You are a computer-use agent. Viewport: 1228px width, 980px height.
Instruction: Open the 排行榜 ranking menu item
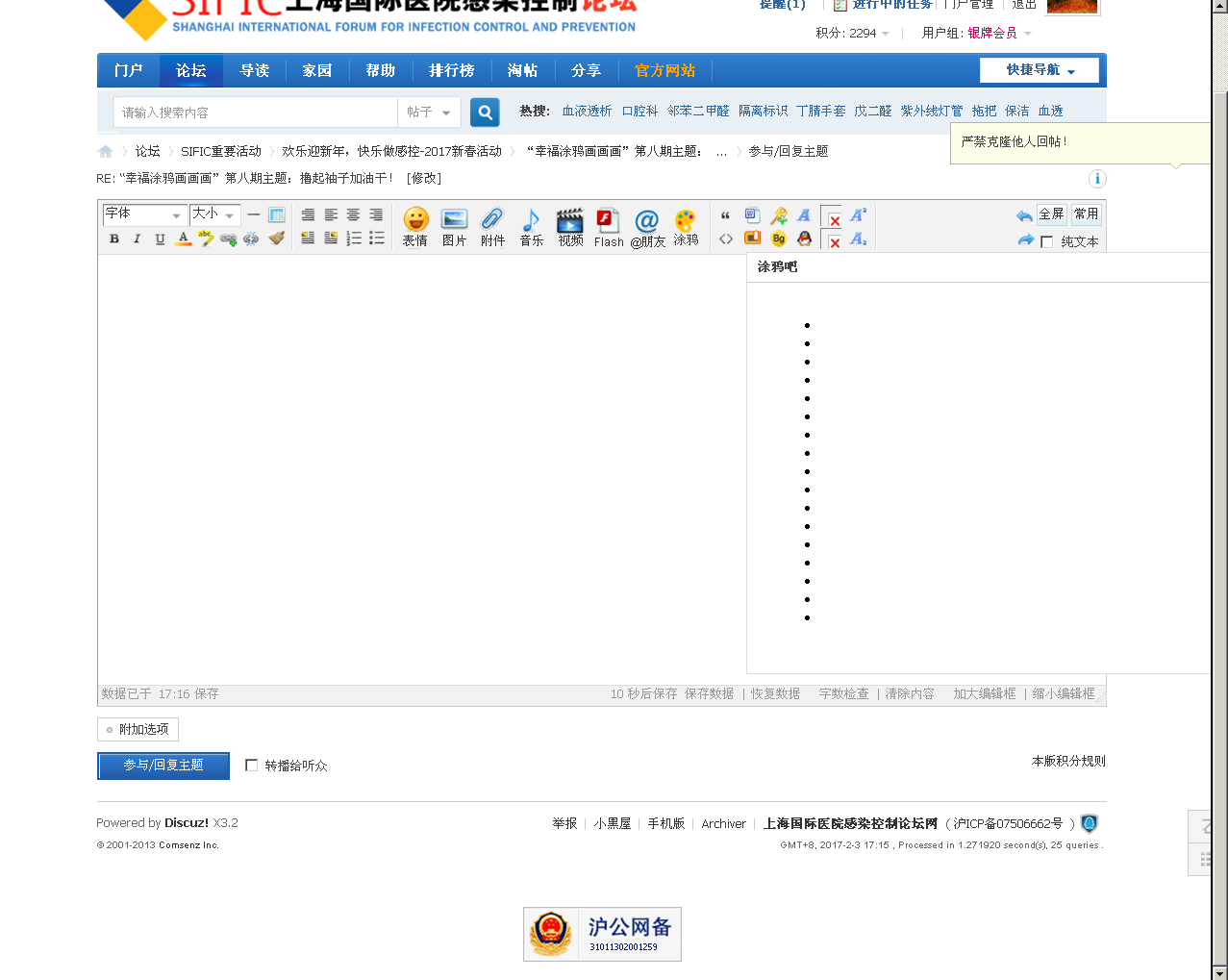click(x=452, y=70)
